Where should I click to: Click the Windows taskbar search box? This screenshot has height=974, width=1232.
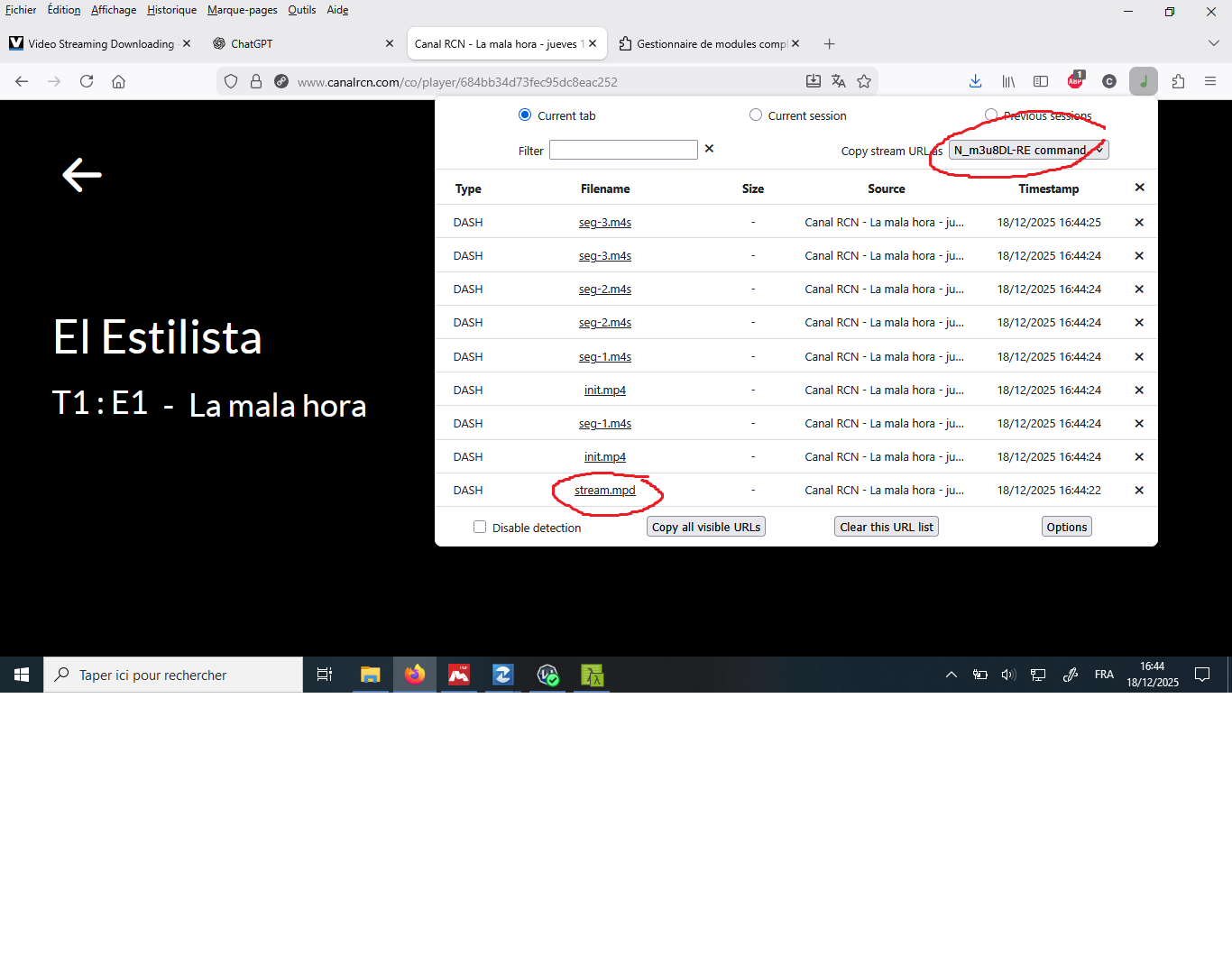173,675
